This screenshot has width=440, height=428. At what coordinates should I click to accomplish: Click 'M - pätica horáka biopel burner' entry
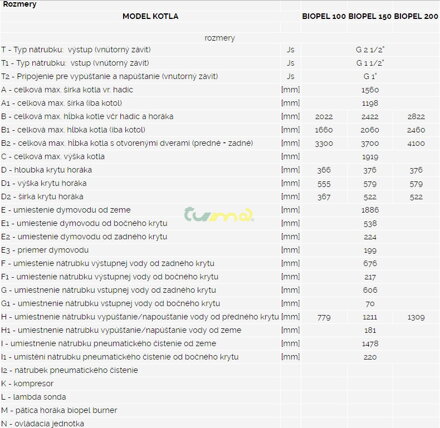pos(59,410)
